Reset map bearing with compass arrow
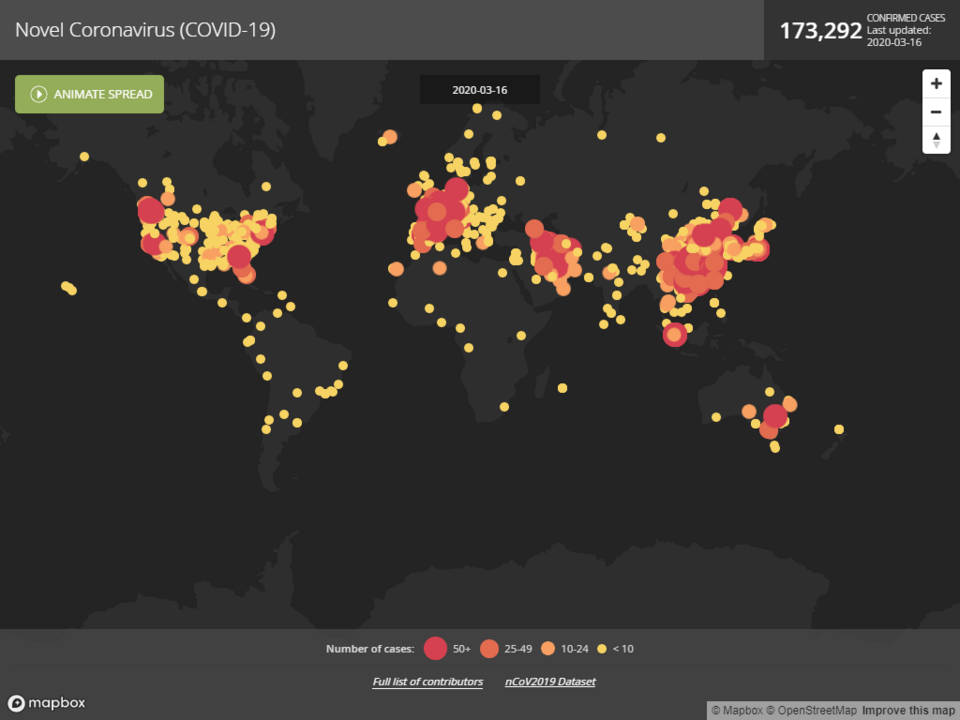This screenshot has width=960, height=720. click(936, 140)
